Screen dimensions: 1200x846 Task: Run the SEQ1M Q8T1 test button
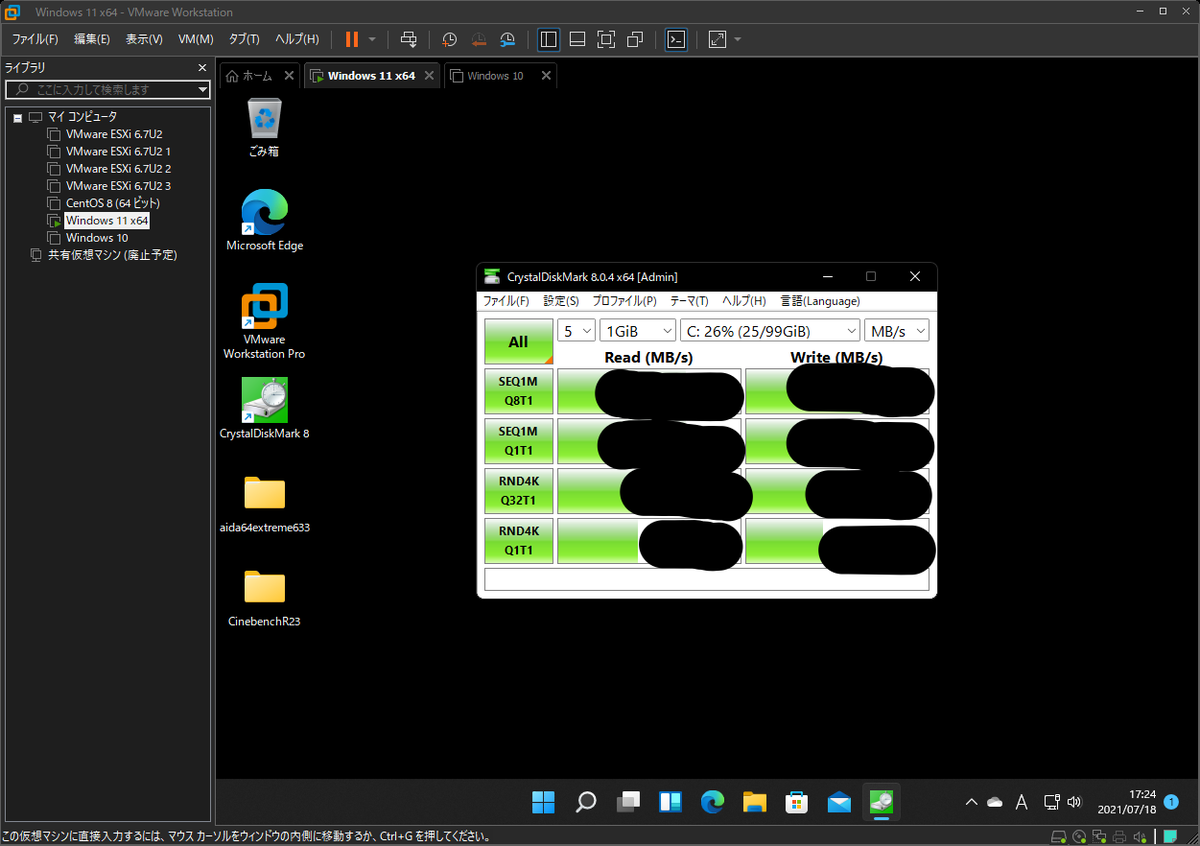[518, 392]
